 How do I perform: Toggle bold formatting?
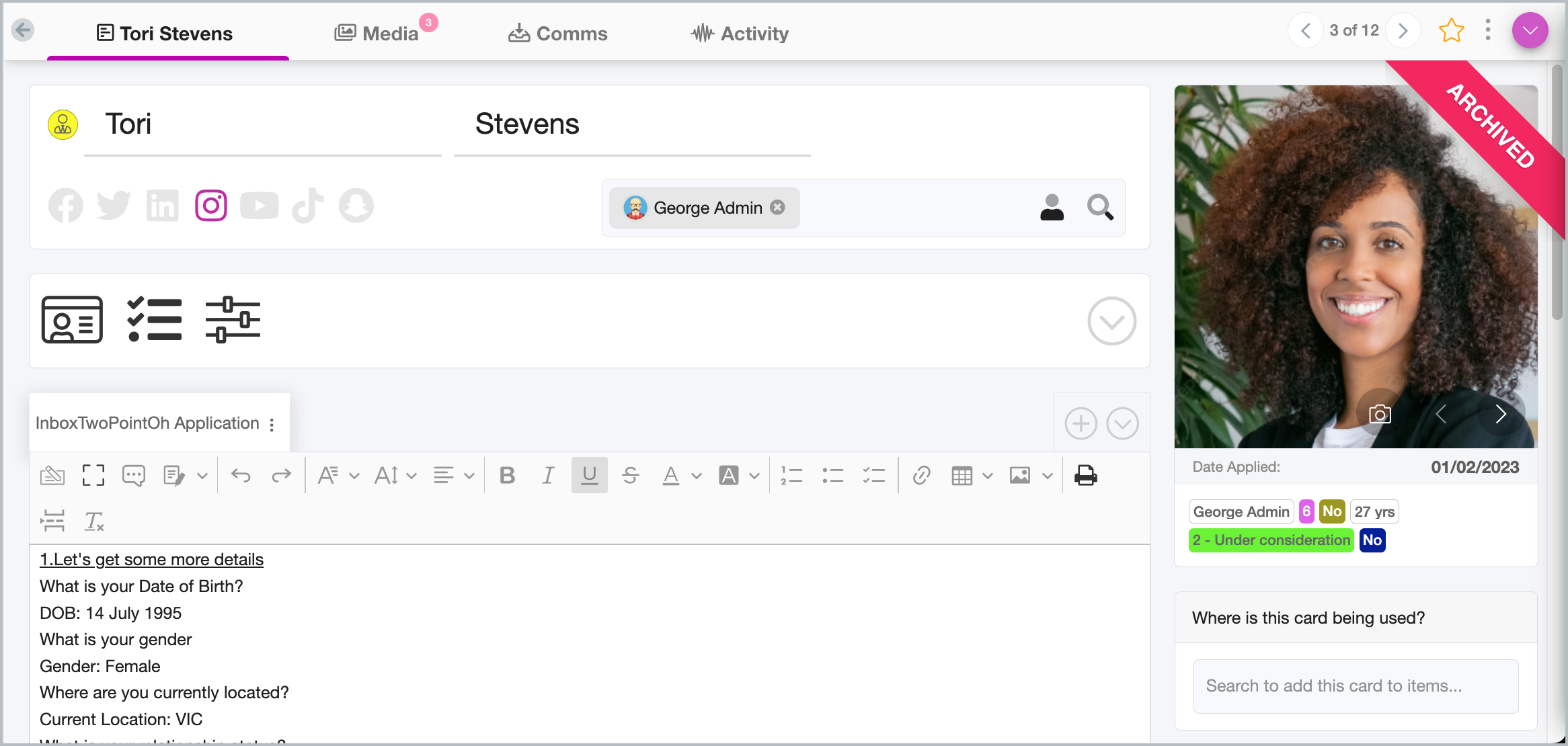[x=507, y=476]
